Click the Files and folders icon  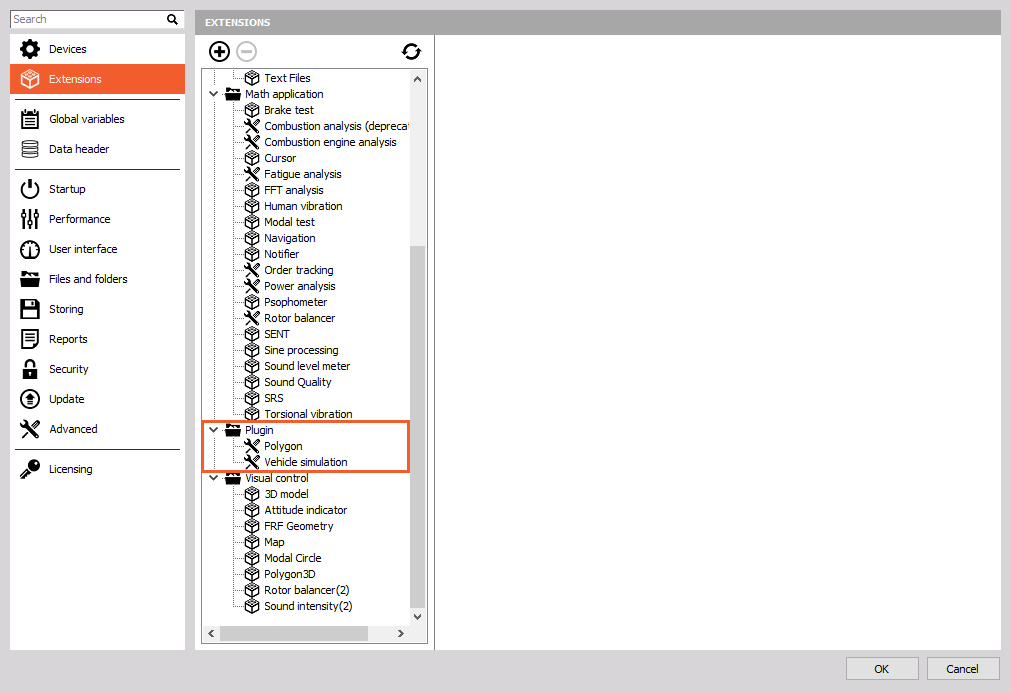(30, 279)
